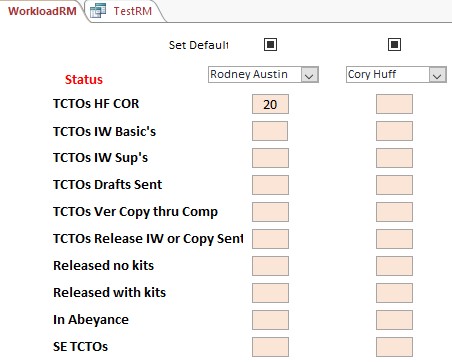Click Cory Huff's TCTOs HF COR field
The image size is (452, 362).
point(394,104)
